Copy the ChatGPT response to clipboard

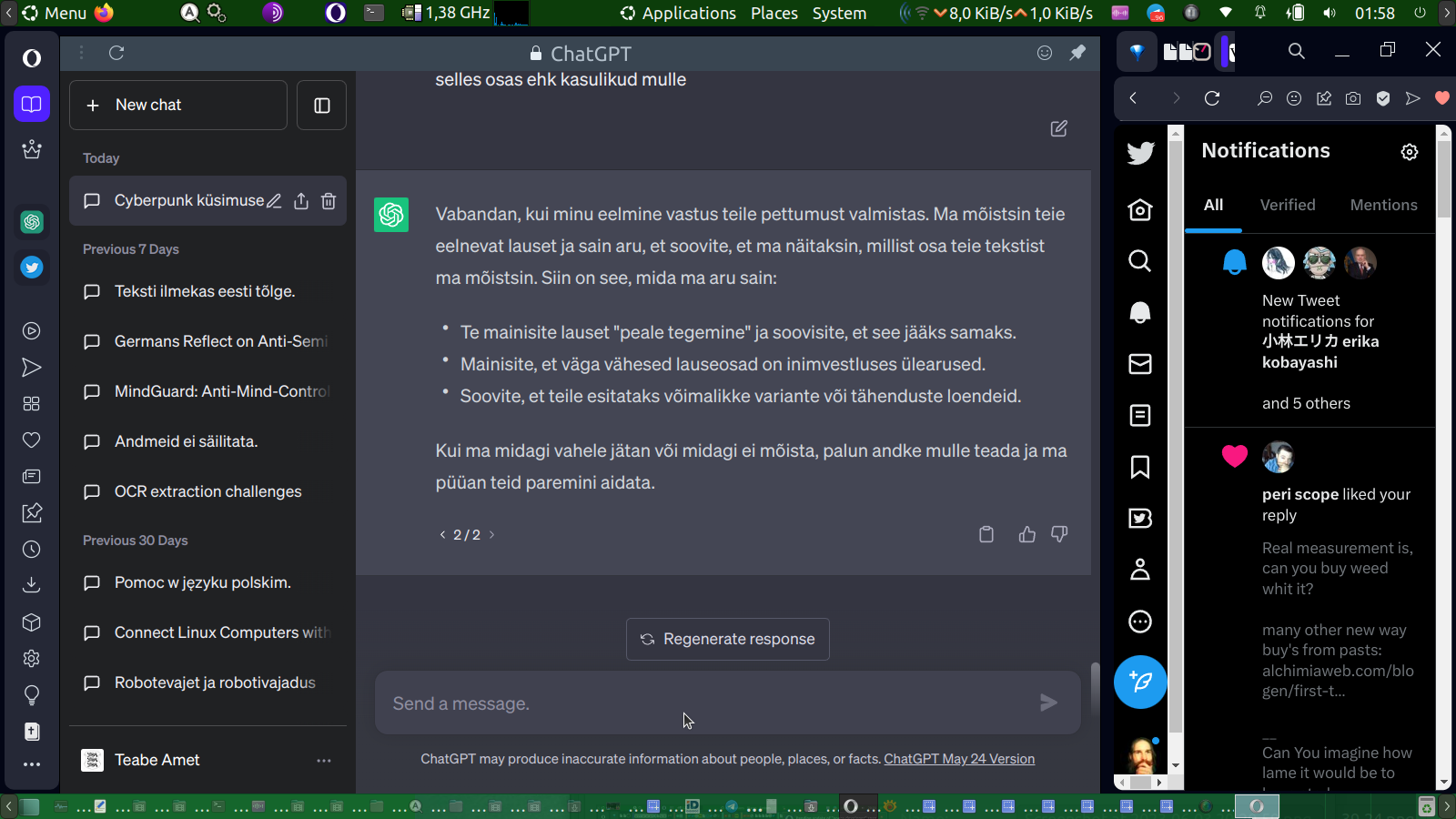[x=986, y=534]
